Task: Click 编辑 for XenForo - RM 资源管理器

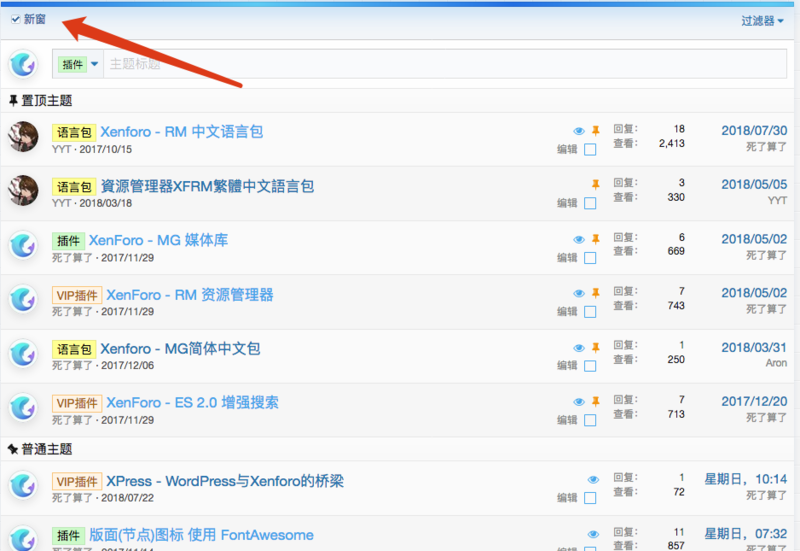Action: [x=567, y=312]
